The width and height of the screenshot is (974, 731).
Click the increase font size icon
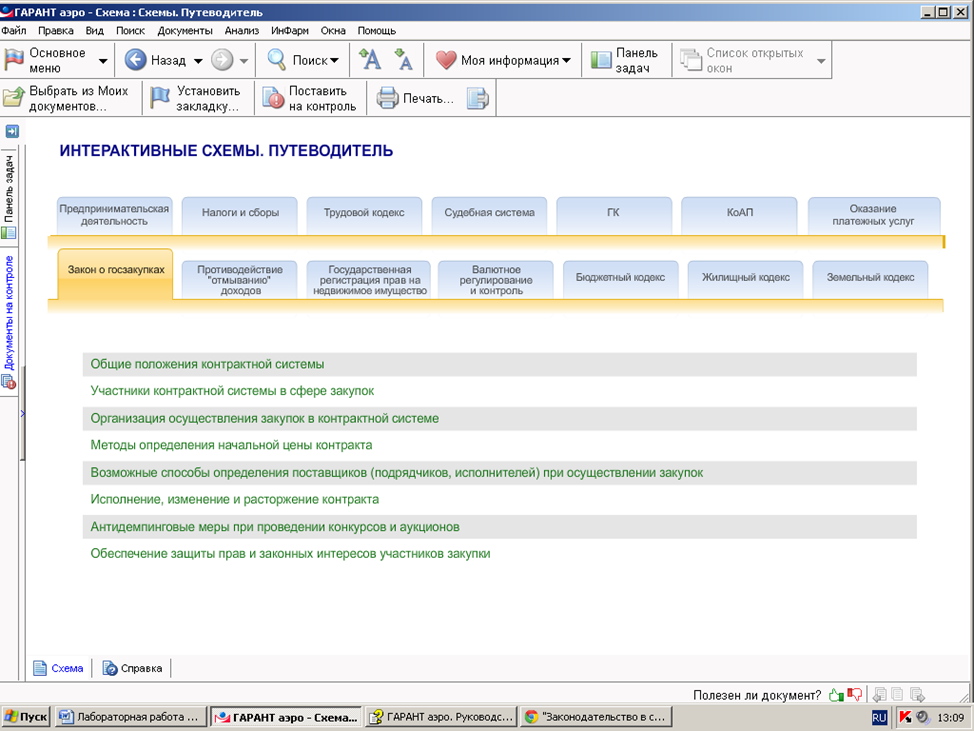pos(370,60)
